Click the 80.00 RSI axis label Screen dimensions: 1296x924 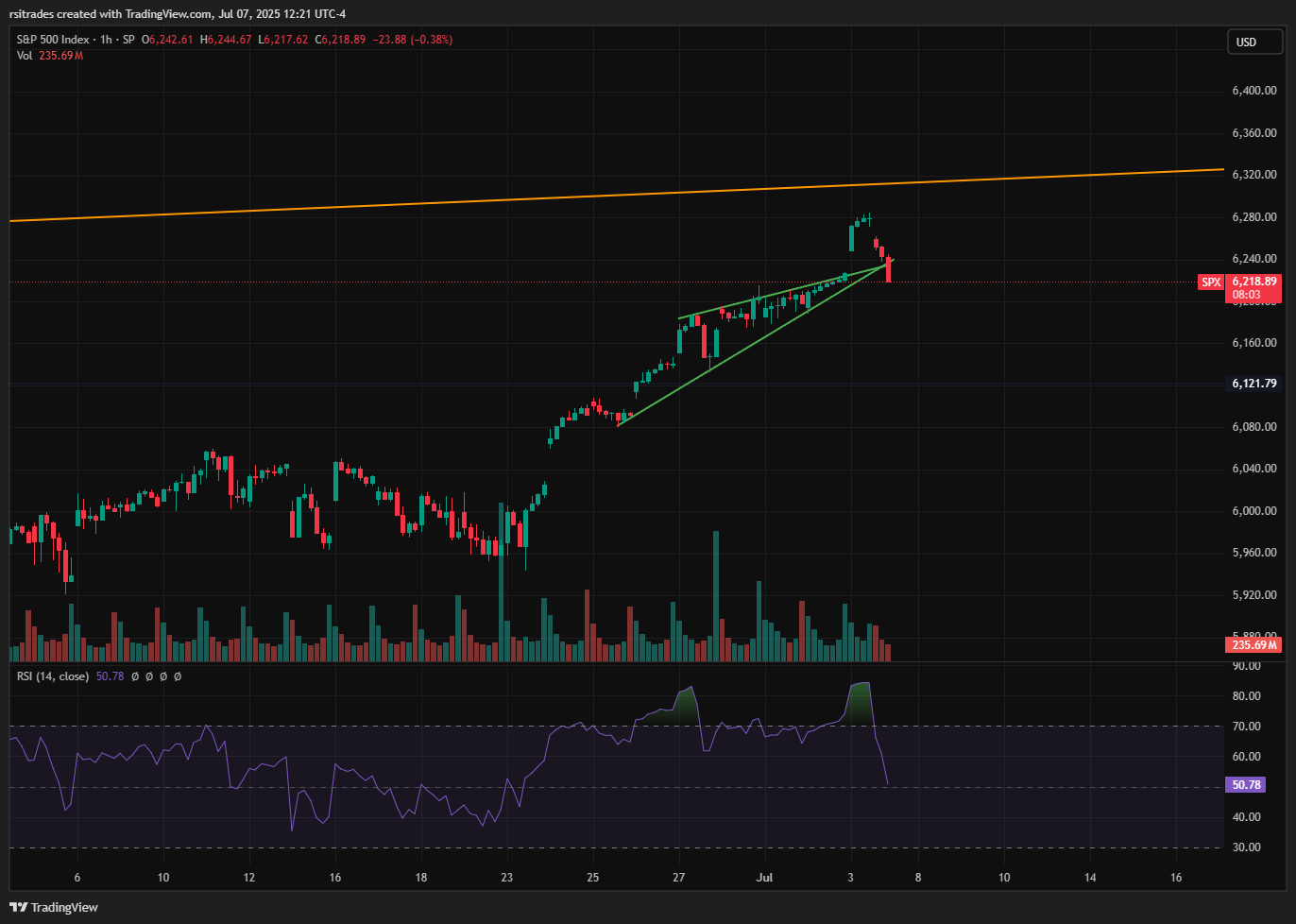1247,696
